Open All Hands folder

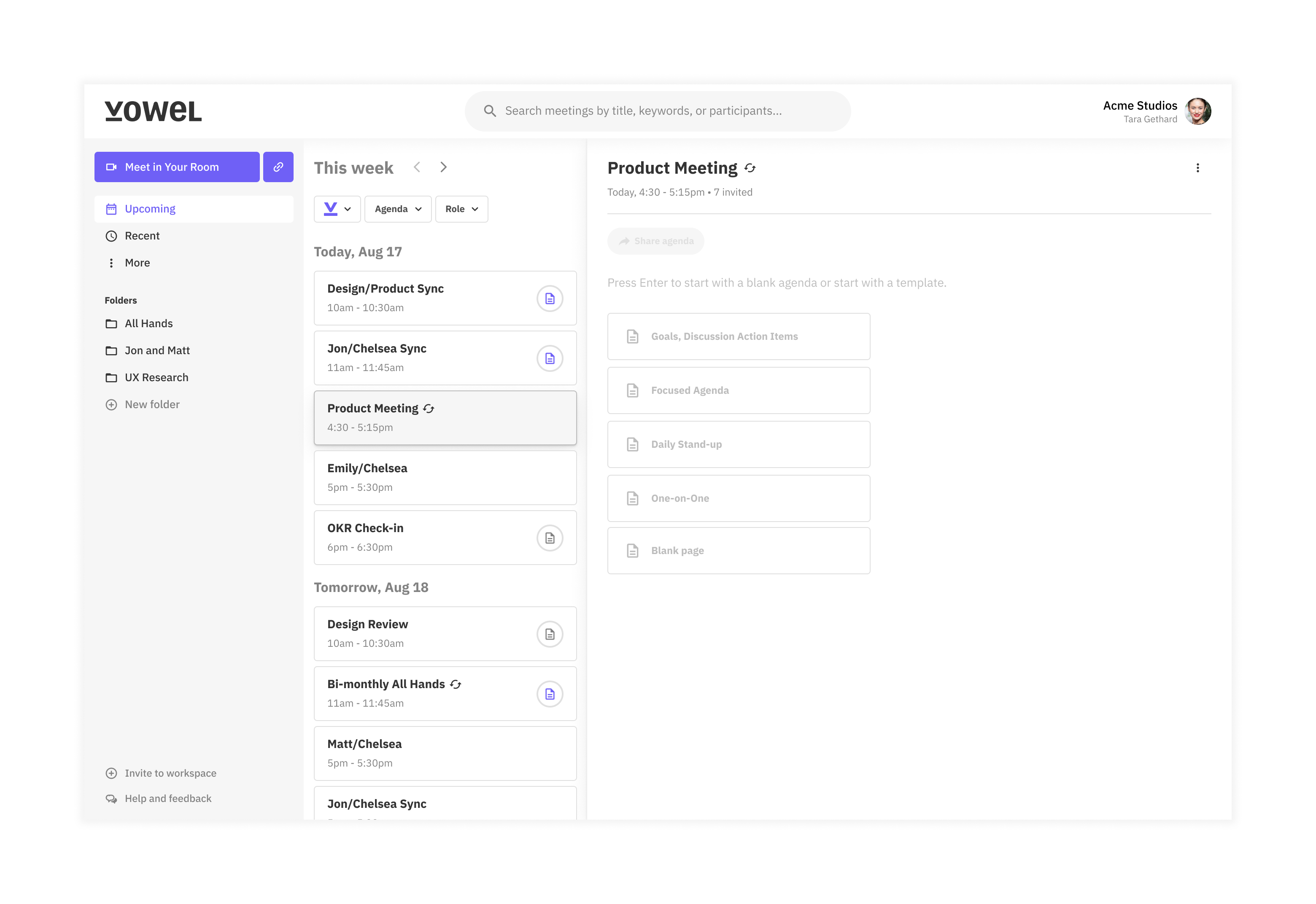coord(194,323)
